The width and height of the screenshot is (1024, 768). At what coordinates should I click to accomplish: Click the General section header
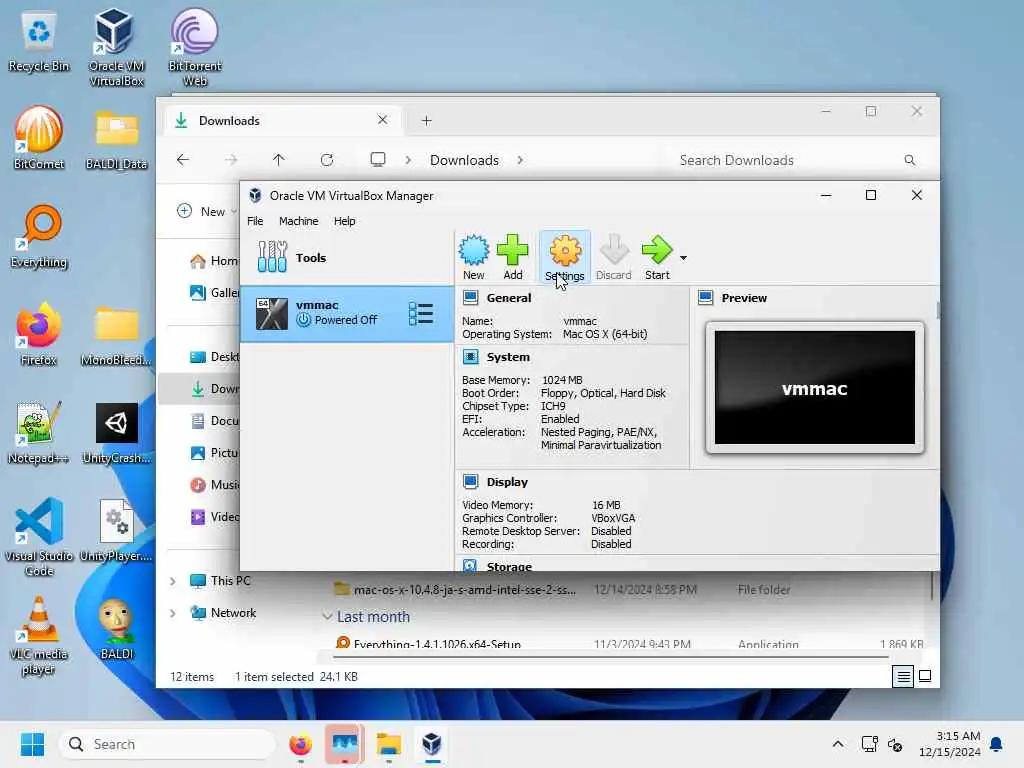click(x=509, y=298)
